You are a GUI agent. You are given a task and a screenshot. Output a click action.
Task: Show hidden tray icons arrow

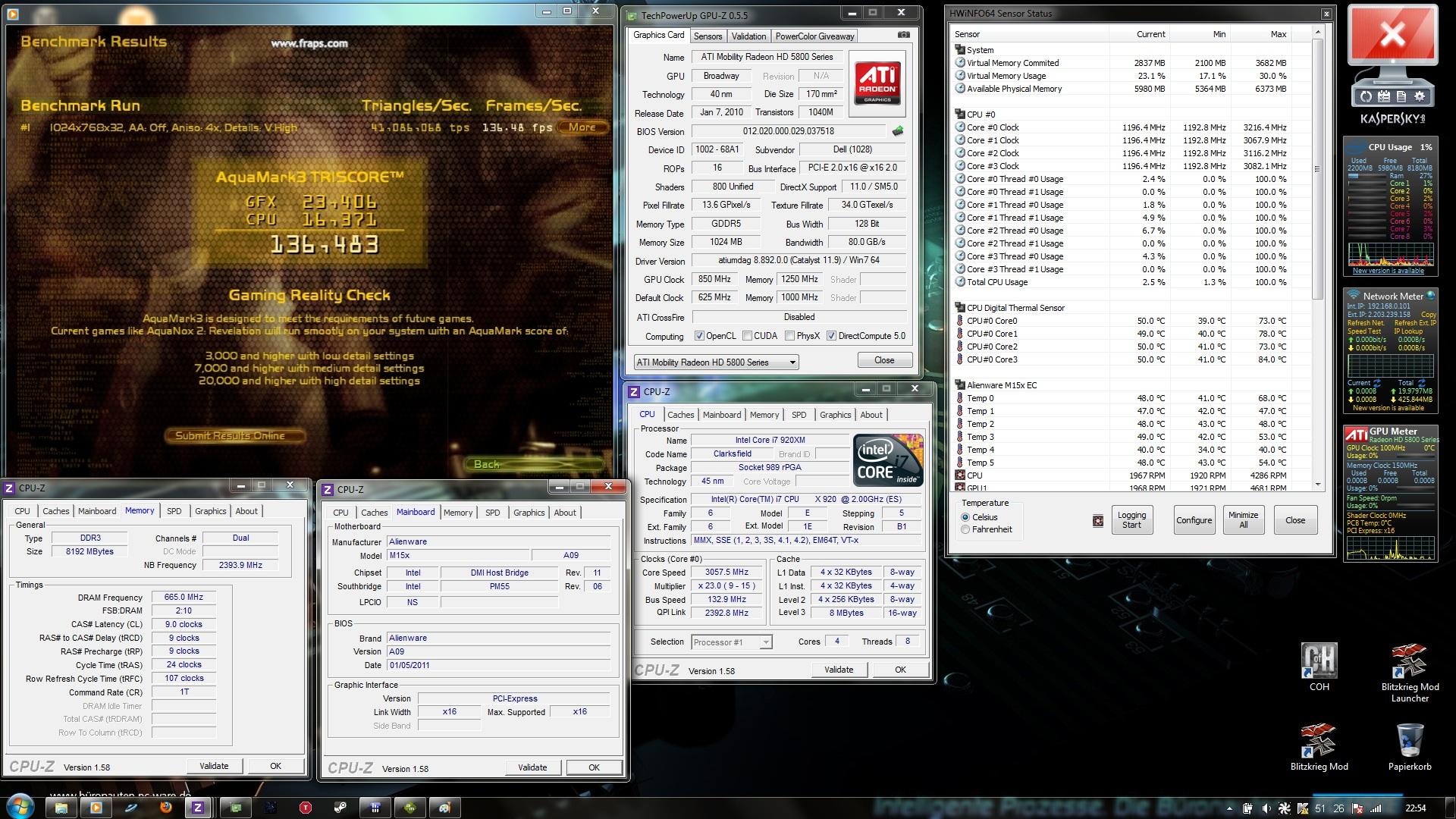click(1229, 808)
